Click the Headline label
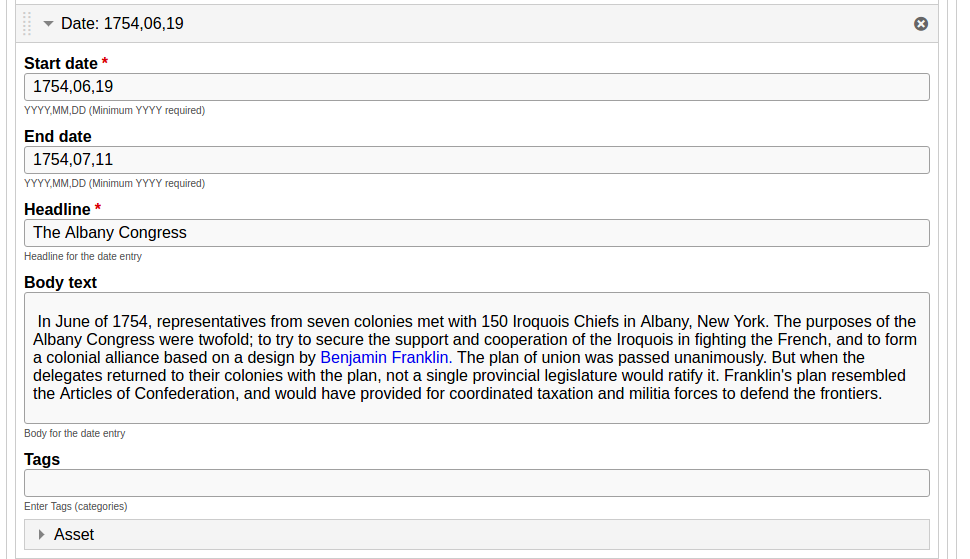Image resolution: width=970 pixels, height=559 pixels. tap(57, 209)
